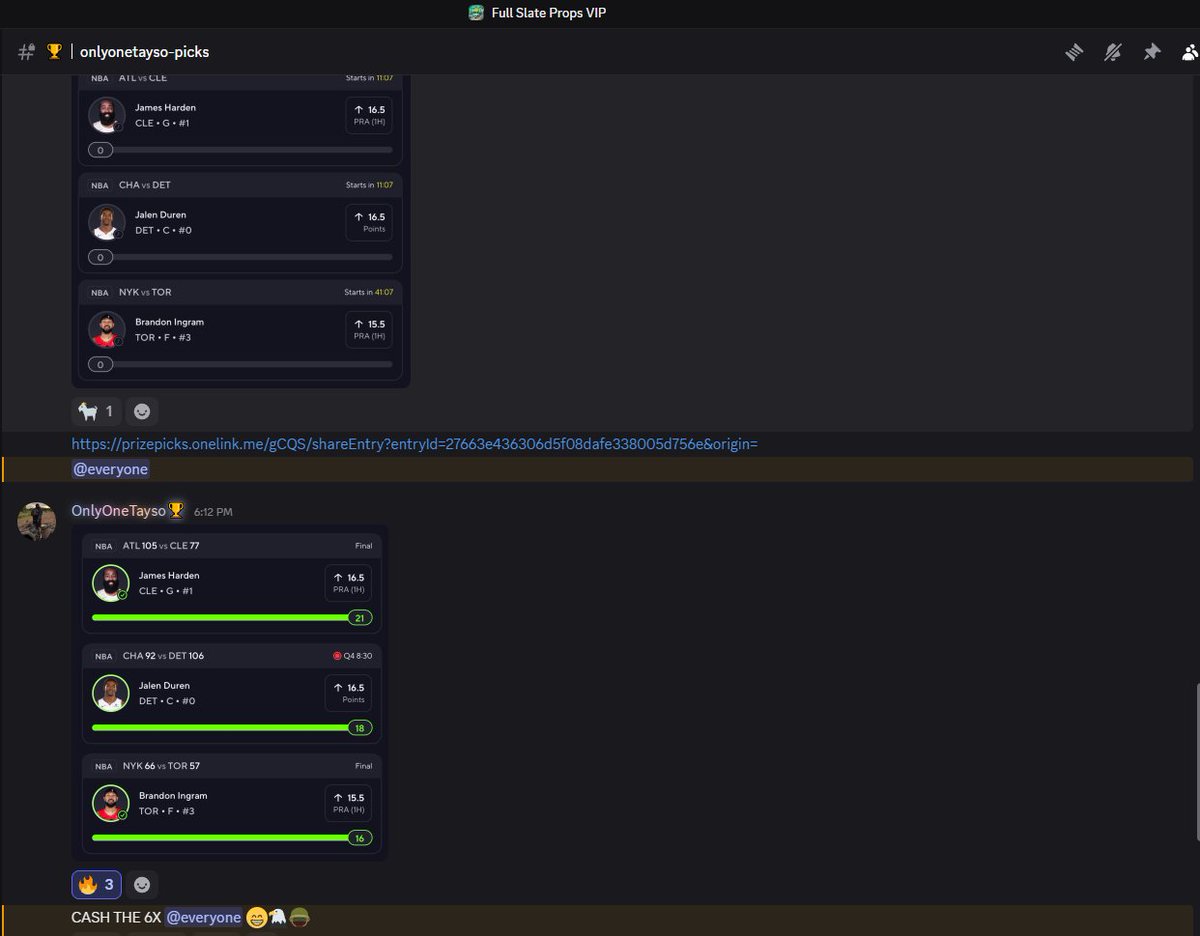Open the Threads icon in channel header
Image resolution: width=1200 pixels, height=936 pixels.
pyautogui.click(x=1074, y=52)
